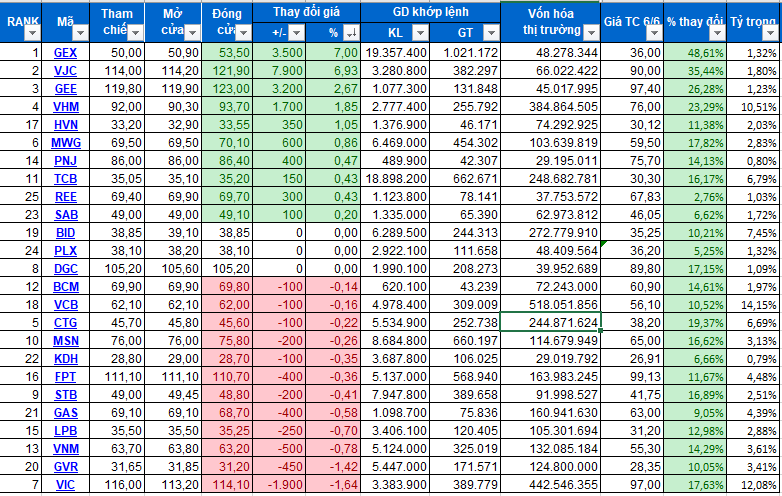782x496 pixels.
Task: Open the GEE ticker link
Action: coord(65,89)
